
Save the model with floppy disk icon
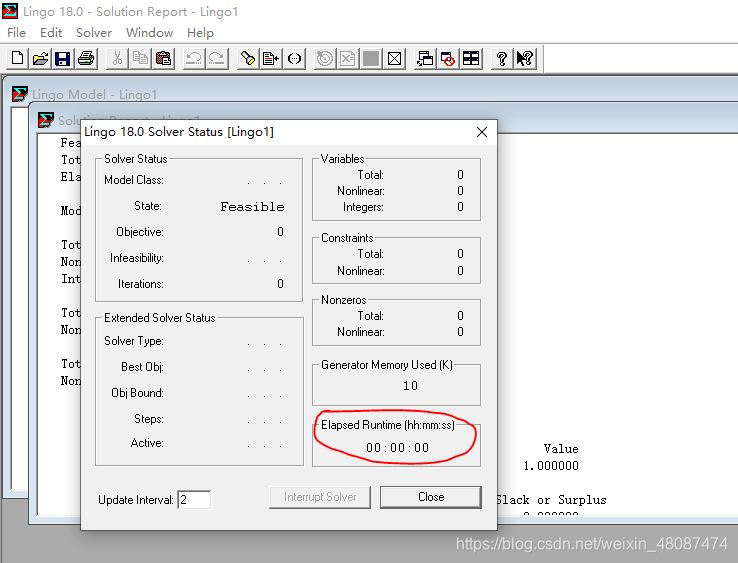[x=63, y=58]
